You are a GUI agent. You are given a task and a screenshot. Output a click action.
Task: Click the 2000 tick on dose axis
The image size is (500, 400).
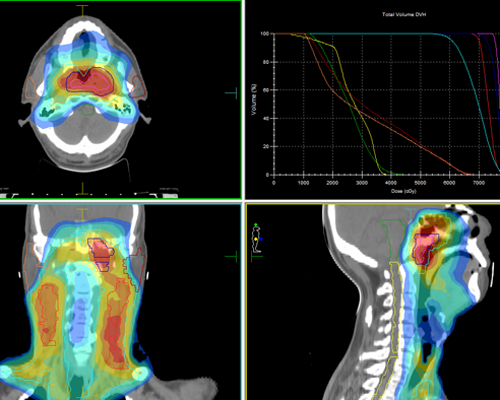[x=332, y=183]
